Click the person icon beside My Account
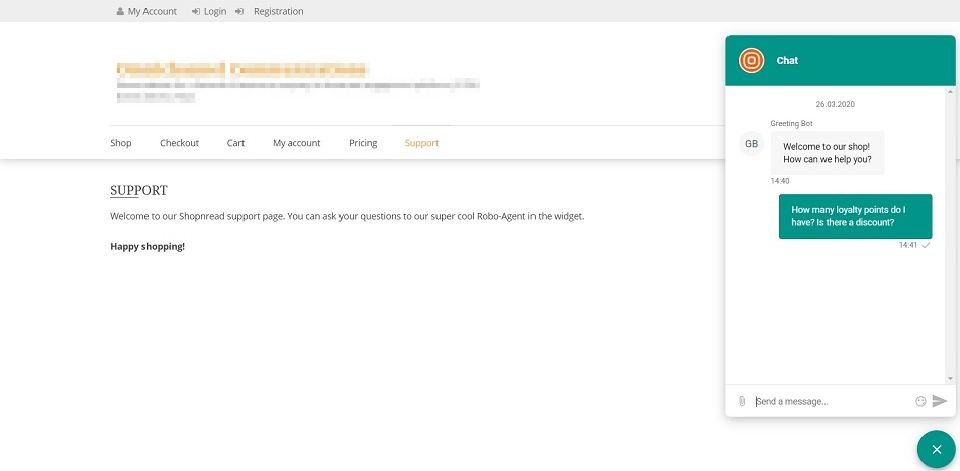The height and width of the screenshot is (471, 960). (120, 12)
